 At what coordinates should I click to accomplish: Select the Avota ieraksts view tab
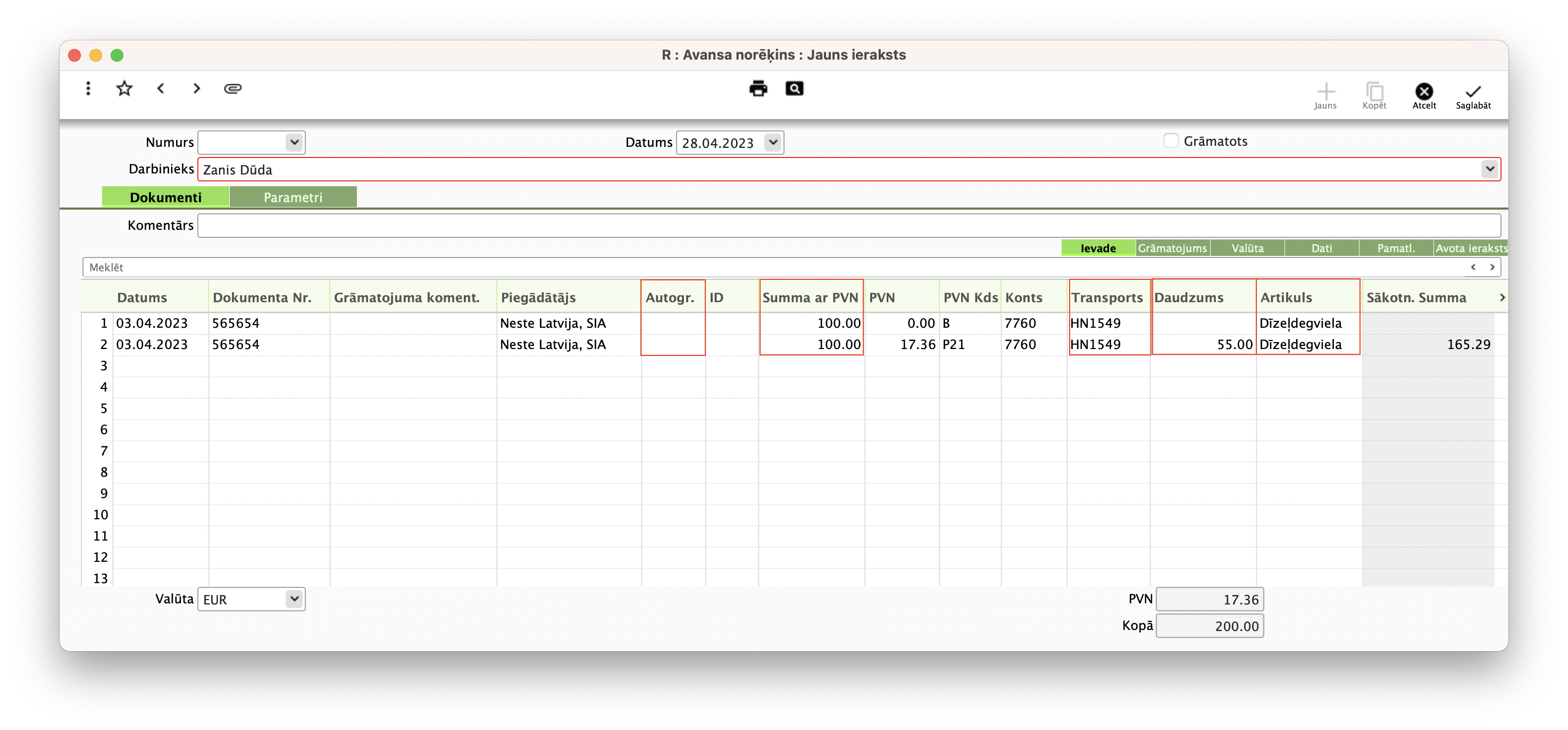pos(1471,248)
